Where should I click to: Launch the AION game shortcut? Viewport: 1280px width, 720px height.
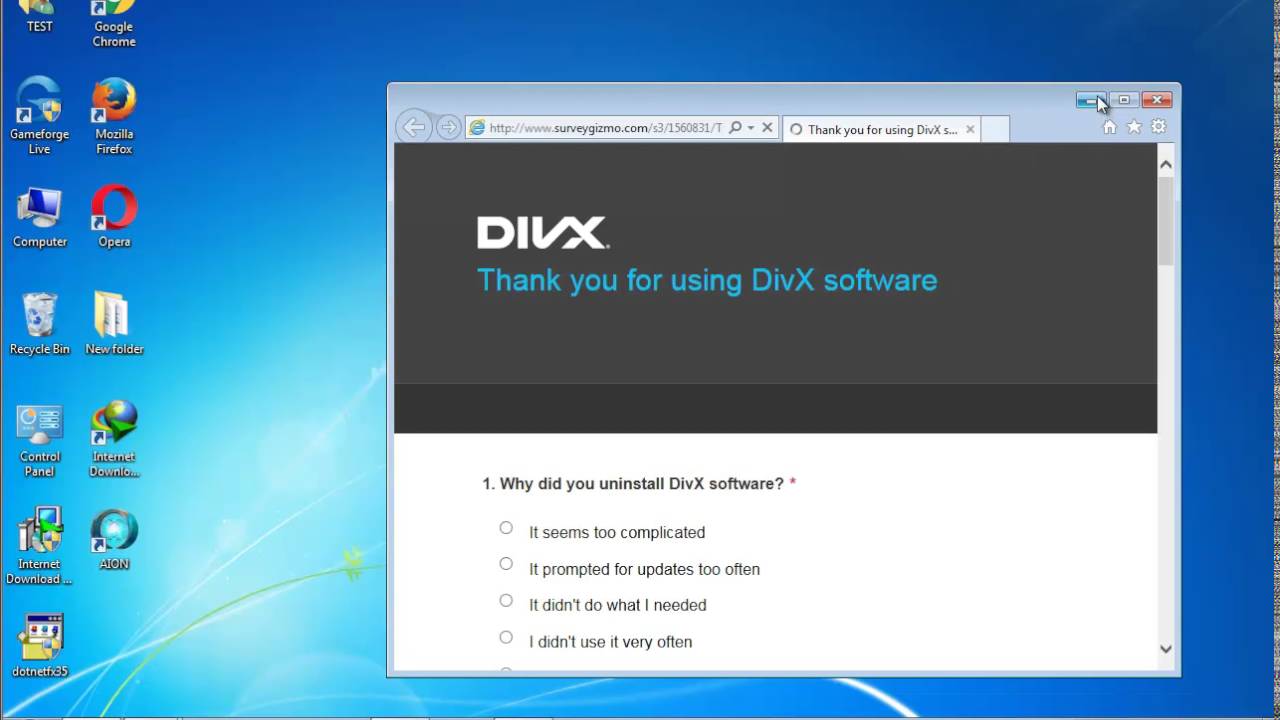[114, 540]
